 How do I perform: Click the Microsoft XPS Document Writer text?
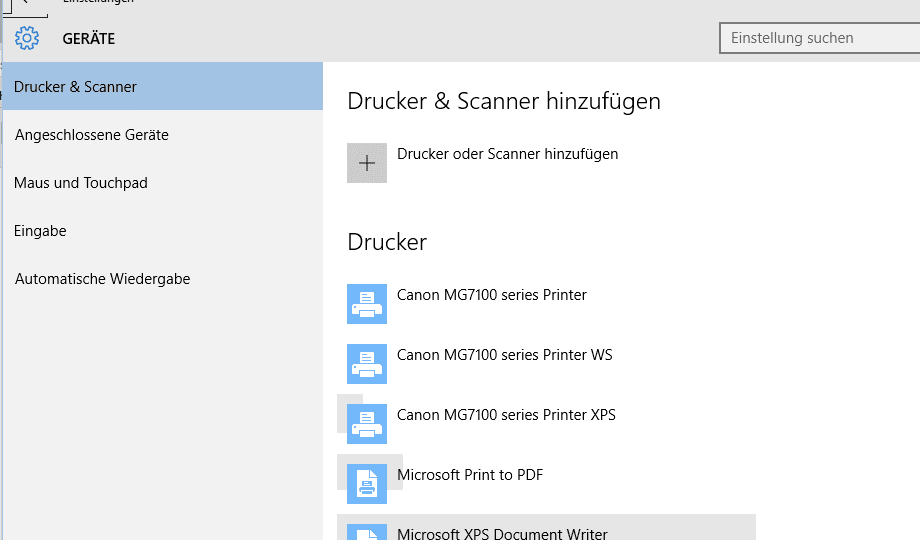coord(502,534)
